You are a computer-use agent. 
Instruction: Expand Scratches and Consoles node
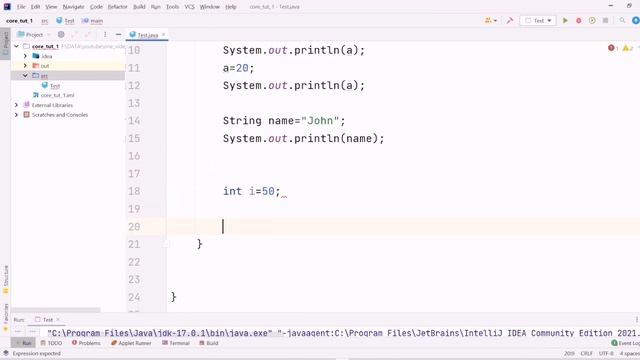pos(16,115)
